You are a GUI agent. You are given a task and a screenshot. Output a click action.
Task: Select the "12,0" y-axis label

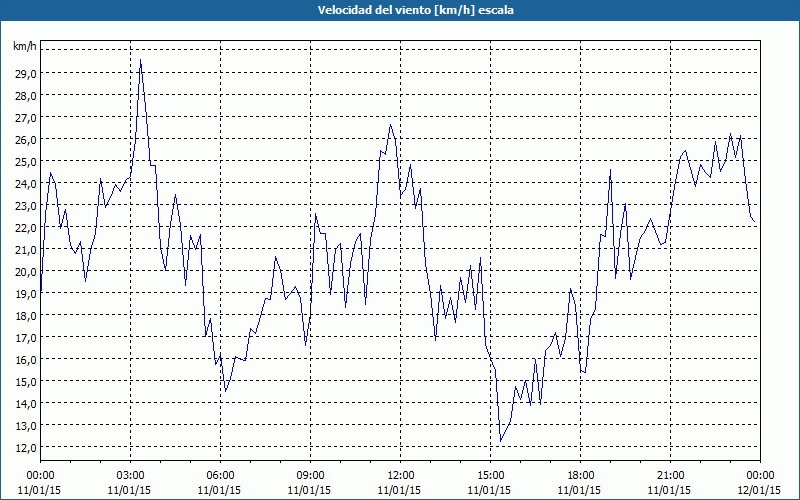pyautogui.click(x=26, y=447)
